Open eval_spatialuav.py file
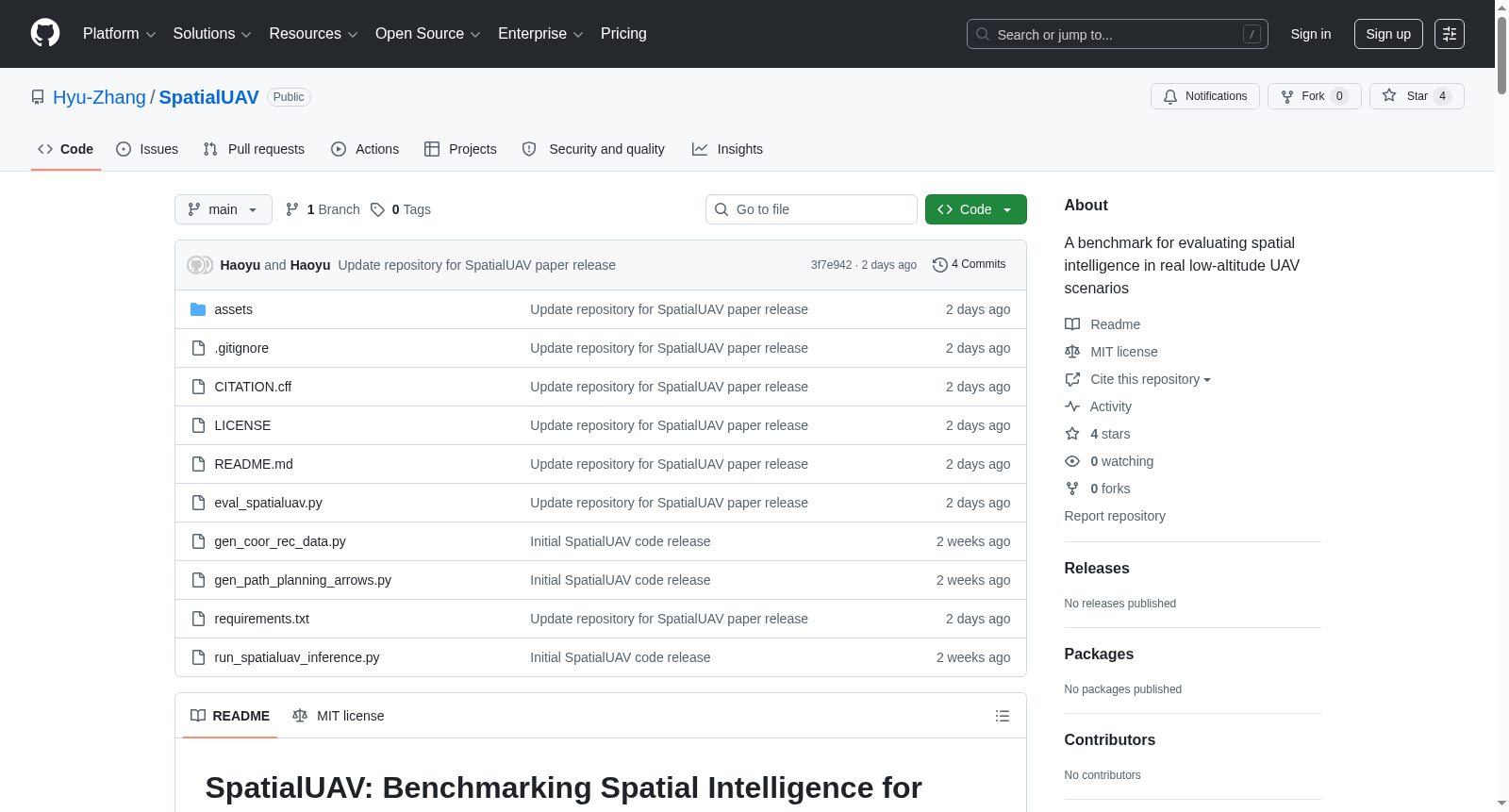The image size is (1509, 812). (268, 503)
